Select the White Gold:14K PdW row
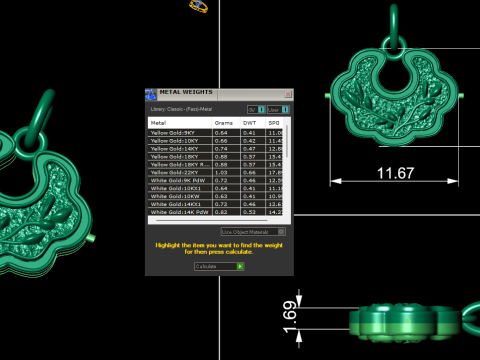The height and width of the screenshot is (360, 480). coord(215,212)
